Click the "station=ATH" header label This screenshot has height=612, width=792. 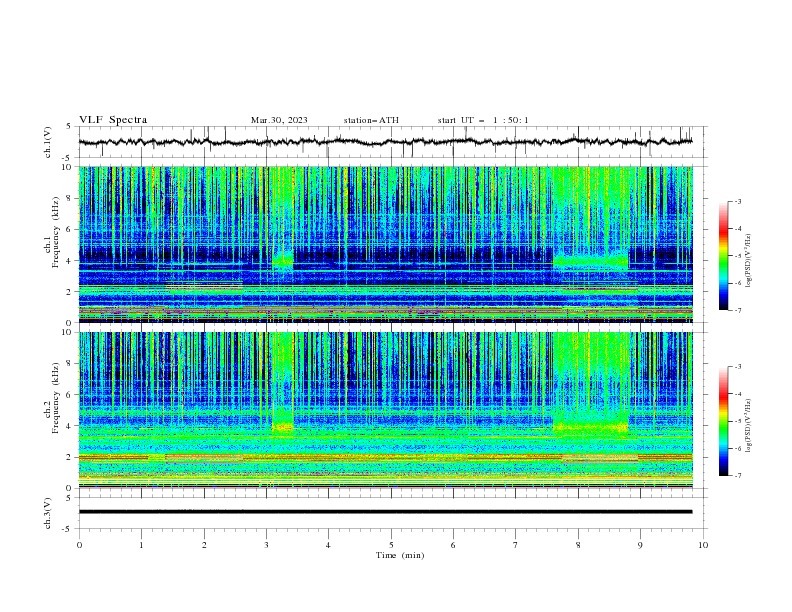[371, 120]
